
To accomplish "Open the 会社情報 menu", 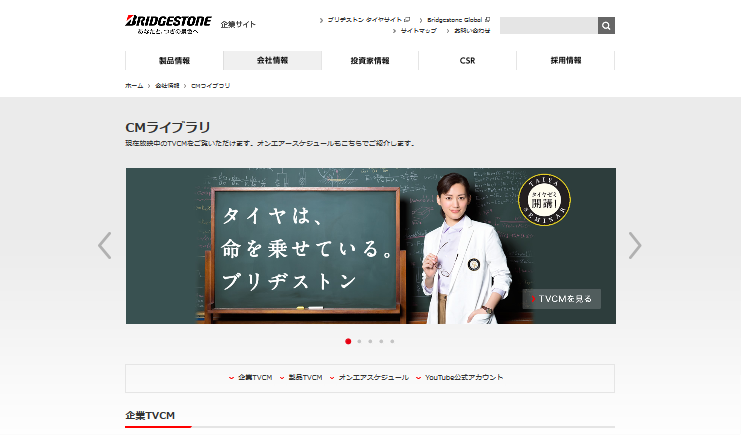I will pos(272,61).
